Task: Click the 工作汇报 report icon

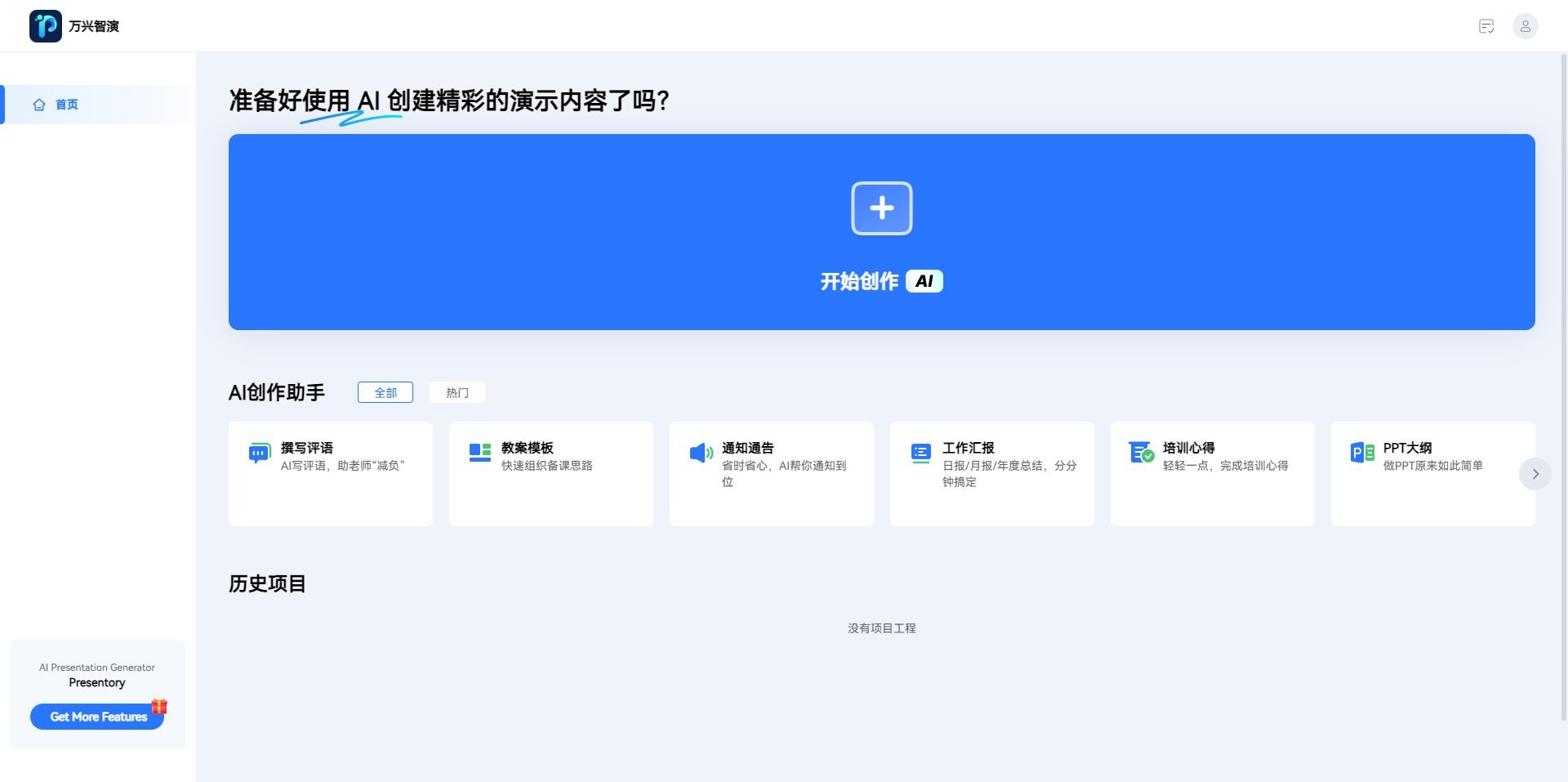Action: (x=920, y=453)
